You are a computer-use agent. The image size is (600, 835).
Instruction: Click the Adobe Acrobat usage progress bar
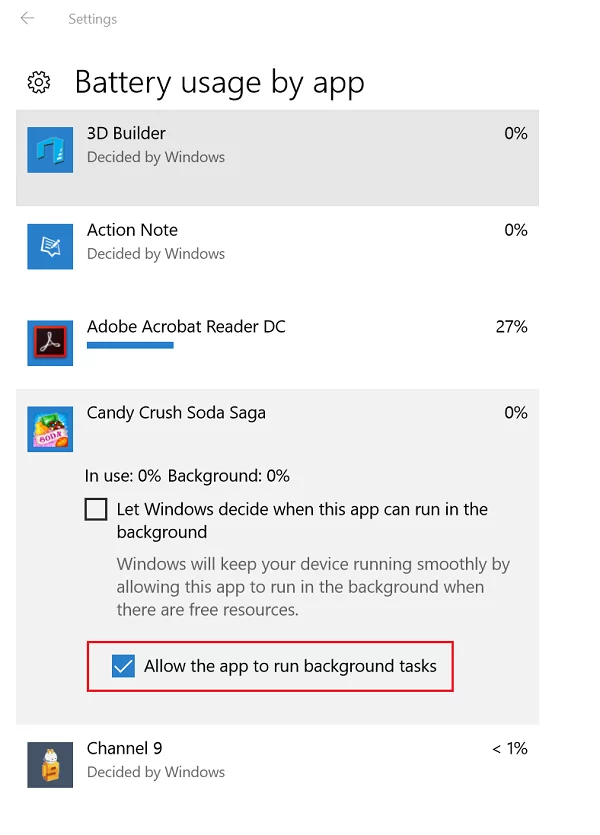tap(130, 346)
